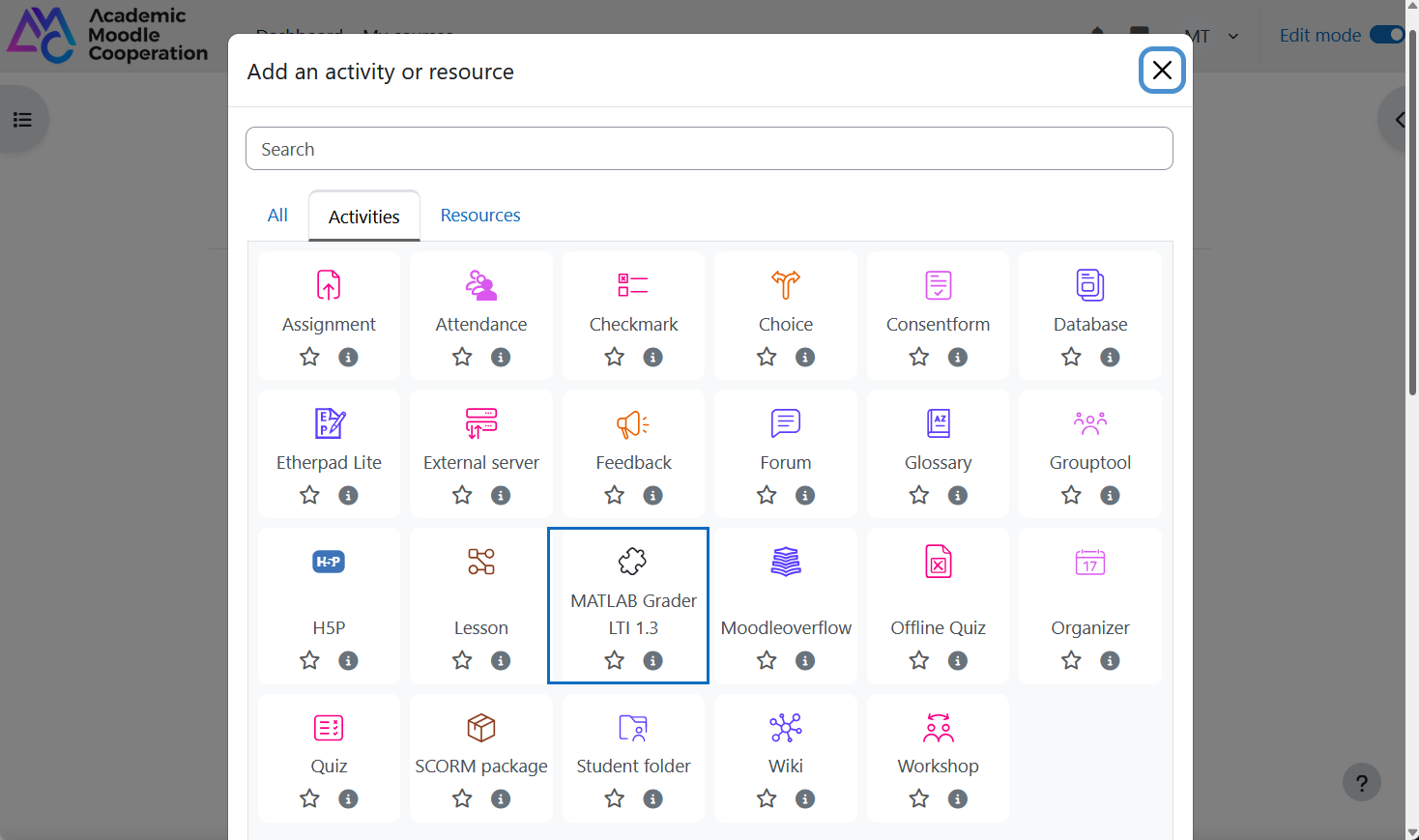The image size is (1419, 840).
Task: Select the Forum activity icon
Action: 786,423
